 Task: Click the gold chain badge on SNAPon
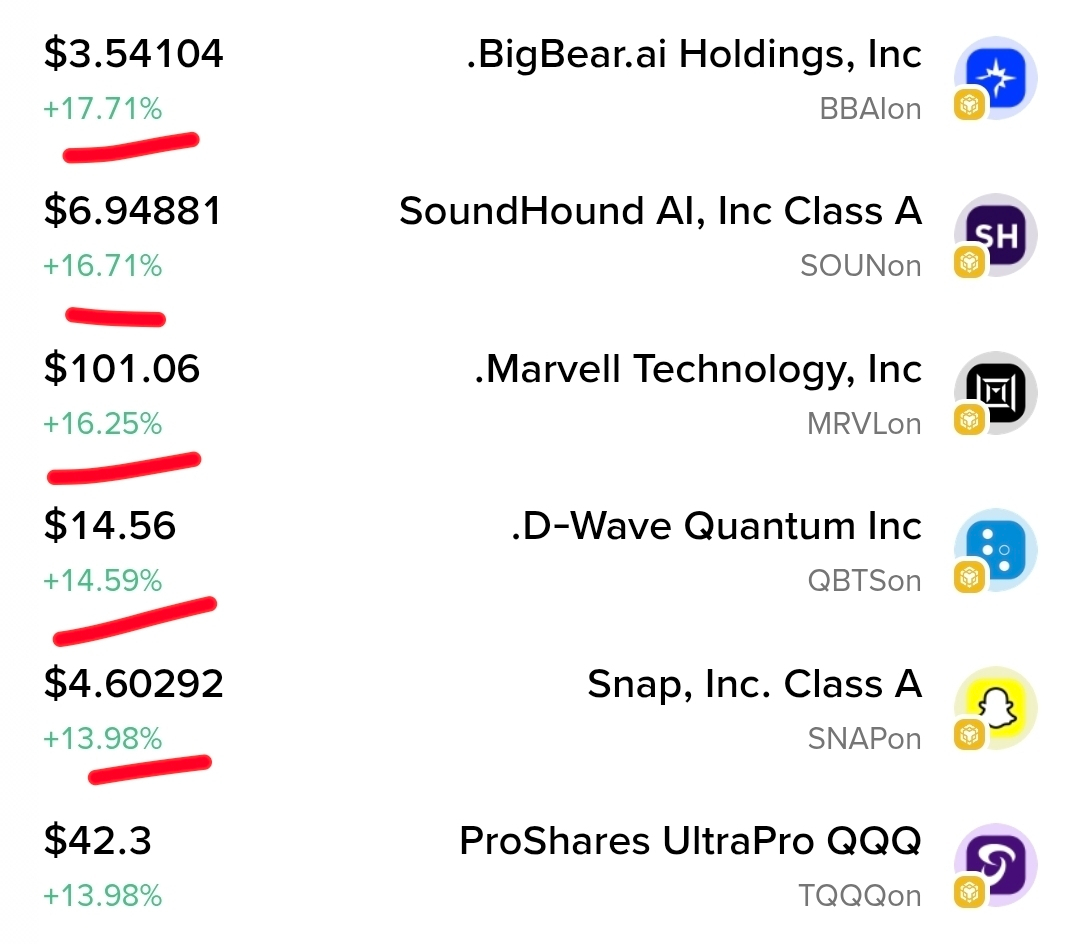[969, 735]
